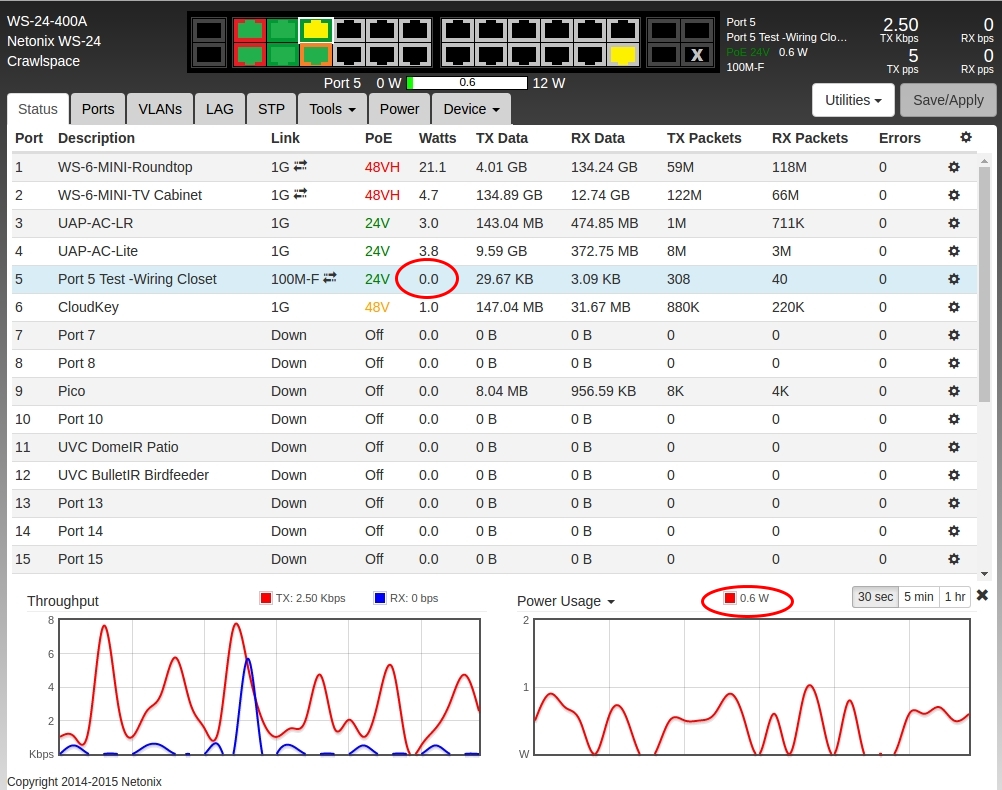Click red TX legend swatch
Image resolution: width=1002 pixels, height=790 pixels.
click(266, 598)
